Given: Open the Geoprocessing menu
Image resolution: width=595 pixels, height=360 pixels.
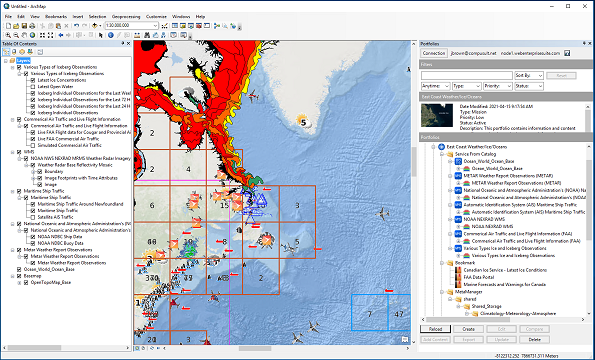Looking at the screenshot, I should tap(126, 17).
